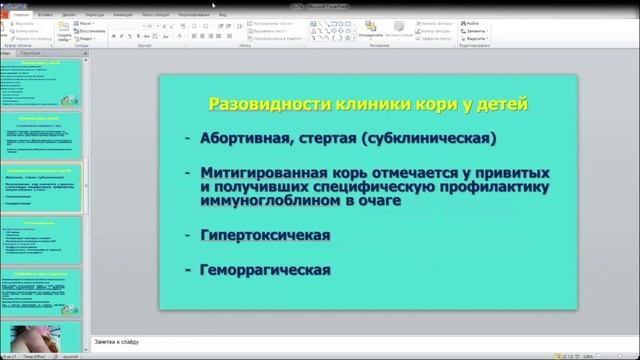Select the first slide thumbnail
Screen dimensions: 640x360
41,83
